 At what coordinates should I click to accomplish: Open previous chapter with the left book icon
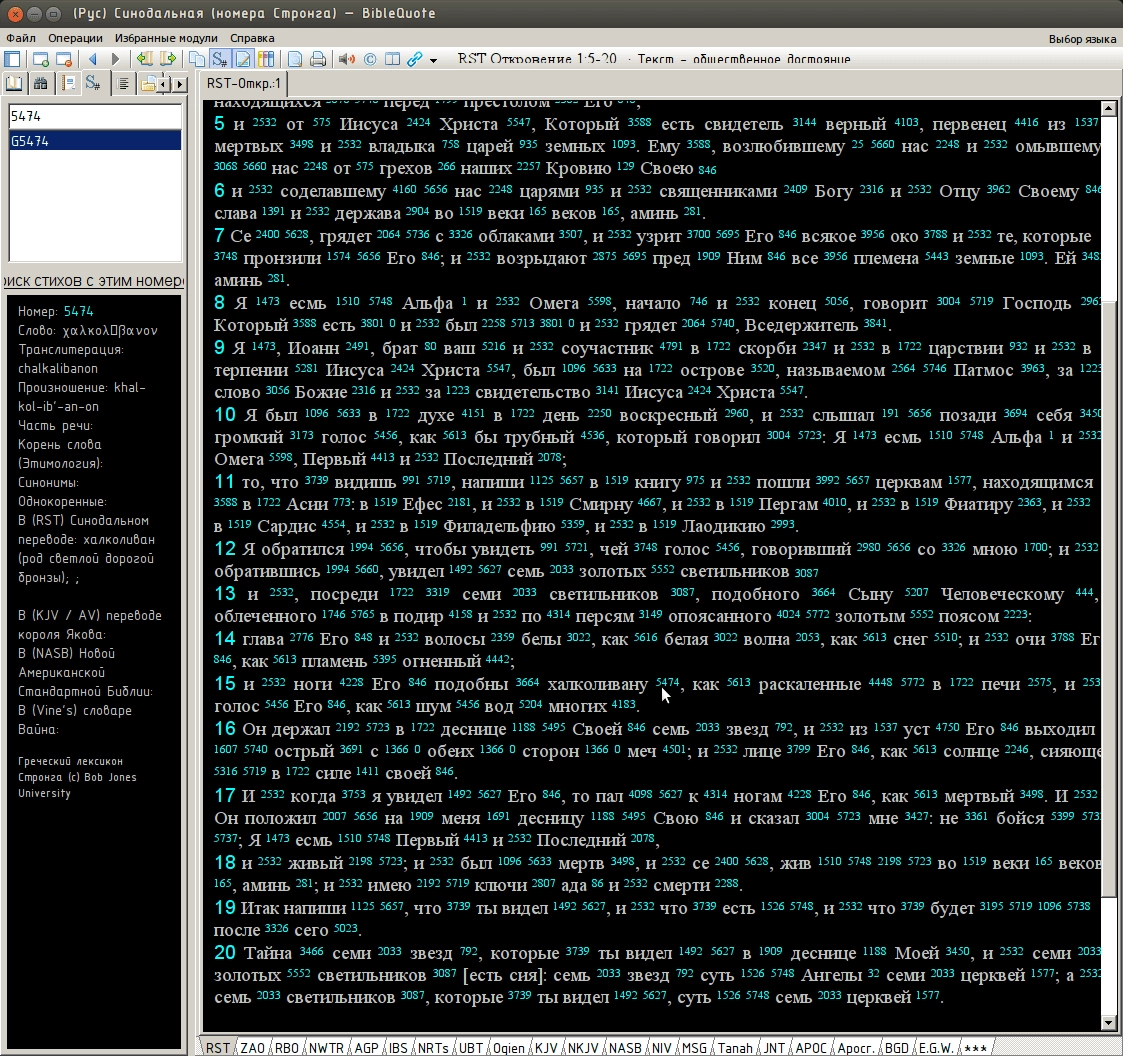[x=145, y=59]
